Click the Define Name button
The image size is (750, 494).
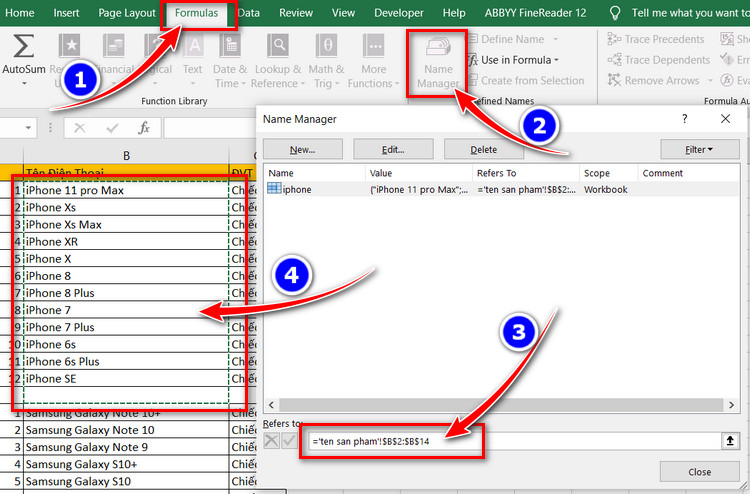(506, 39)
